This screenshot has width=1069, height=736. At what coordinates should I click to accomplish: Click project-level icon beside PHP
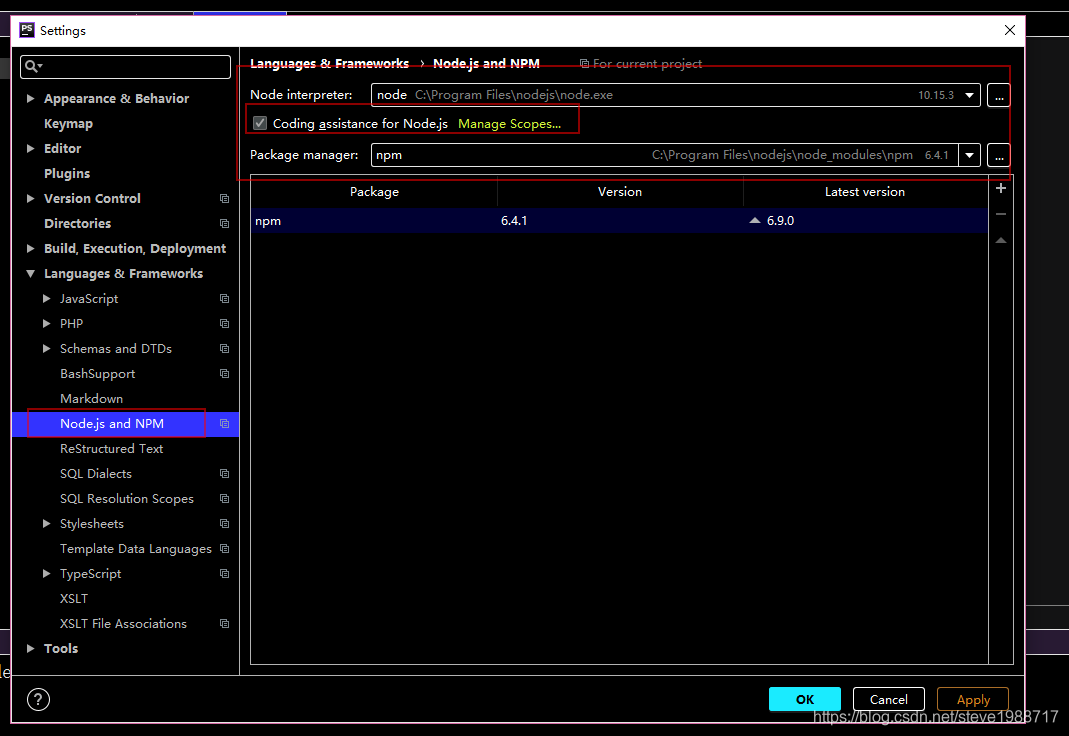(224, 324)
